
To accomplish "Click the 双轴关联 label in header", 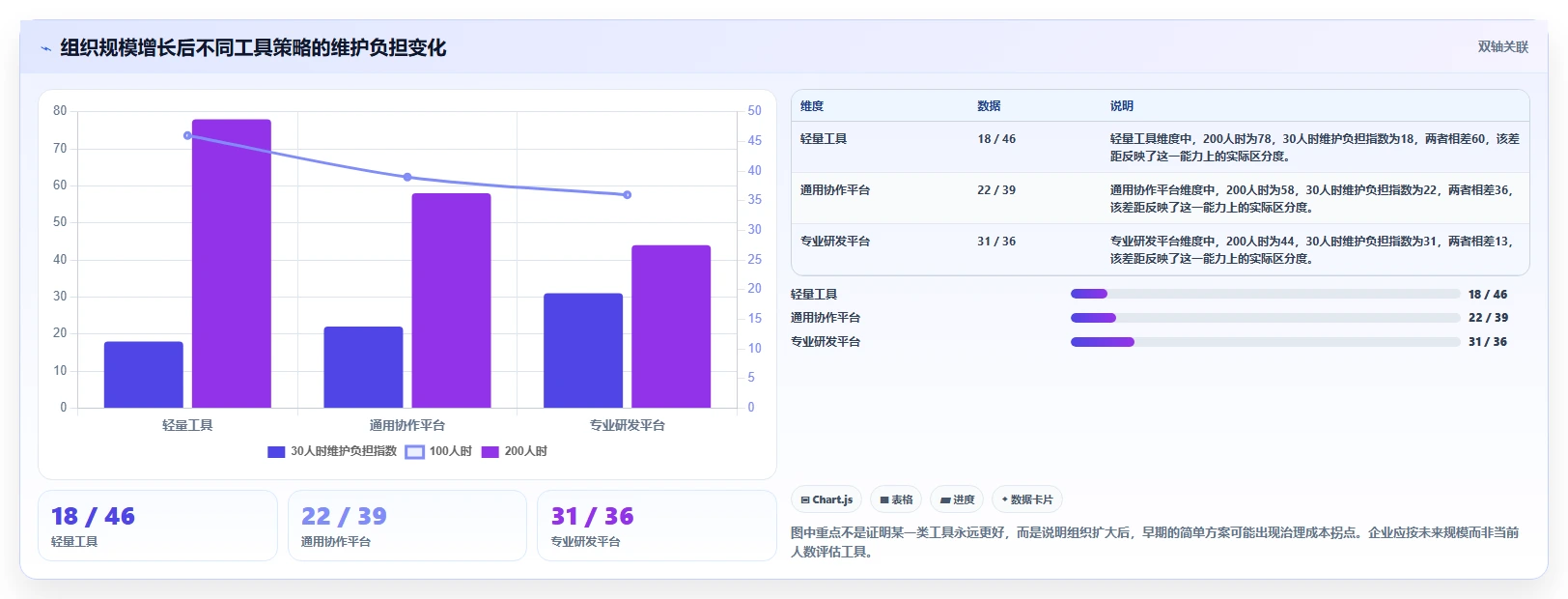I will tap(1503, 46).
